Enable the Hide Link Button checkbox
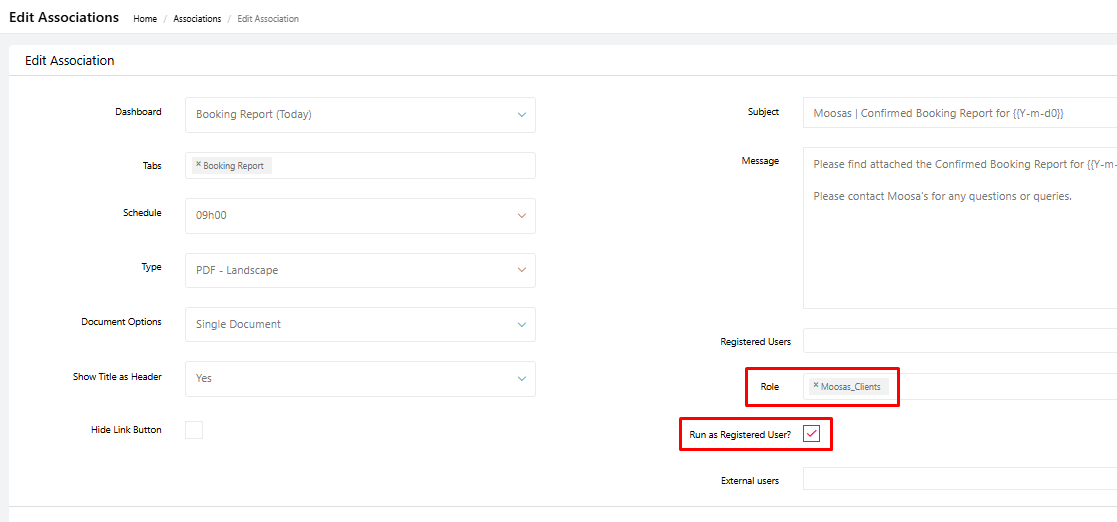This screenshot has width=1117, height=522. (x=194, y=430)
